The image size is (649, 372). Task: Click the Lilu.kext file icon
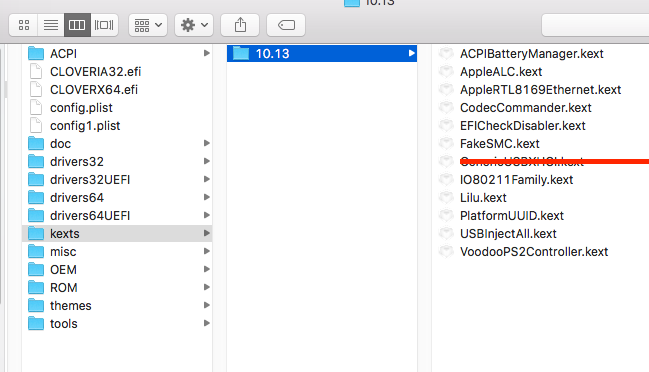[446, 197]
